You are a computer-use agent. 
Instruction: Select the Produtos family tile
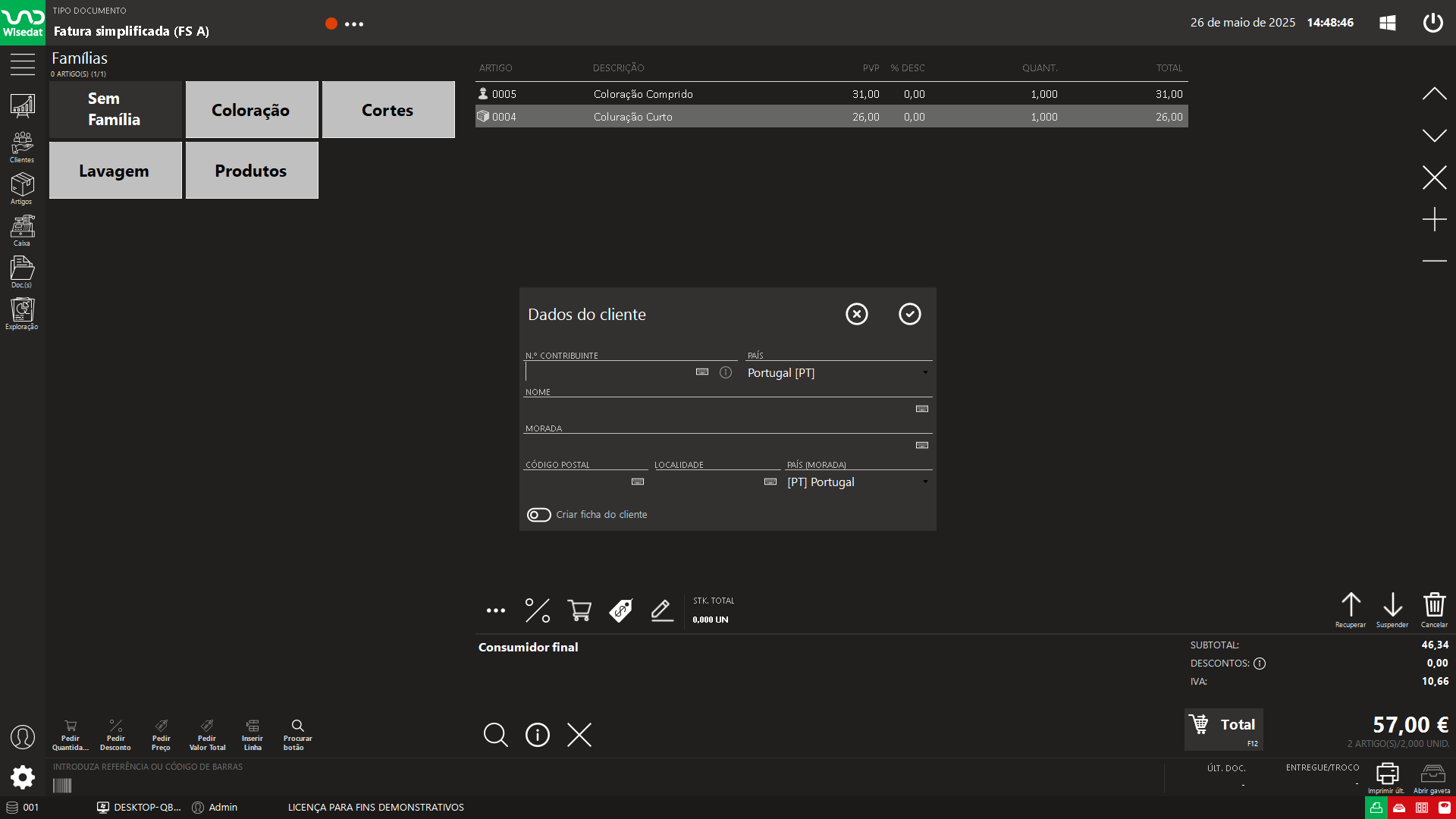(x=251, y=171)
